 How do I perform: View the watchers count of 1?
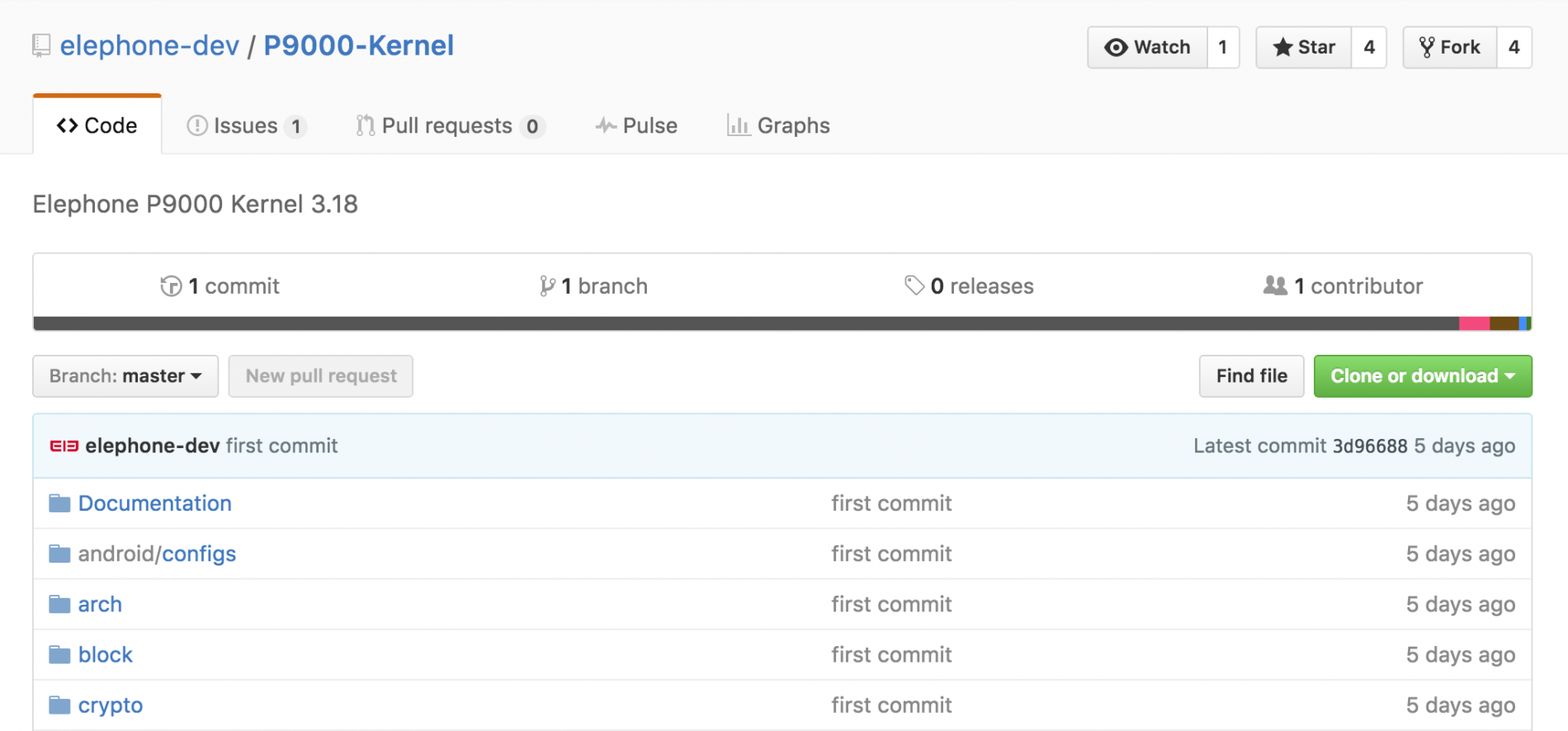click(x=1223, y=47)
